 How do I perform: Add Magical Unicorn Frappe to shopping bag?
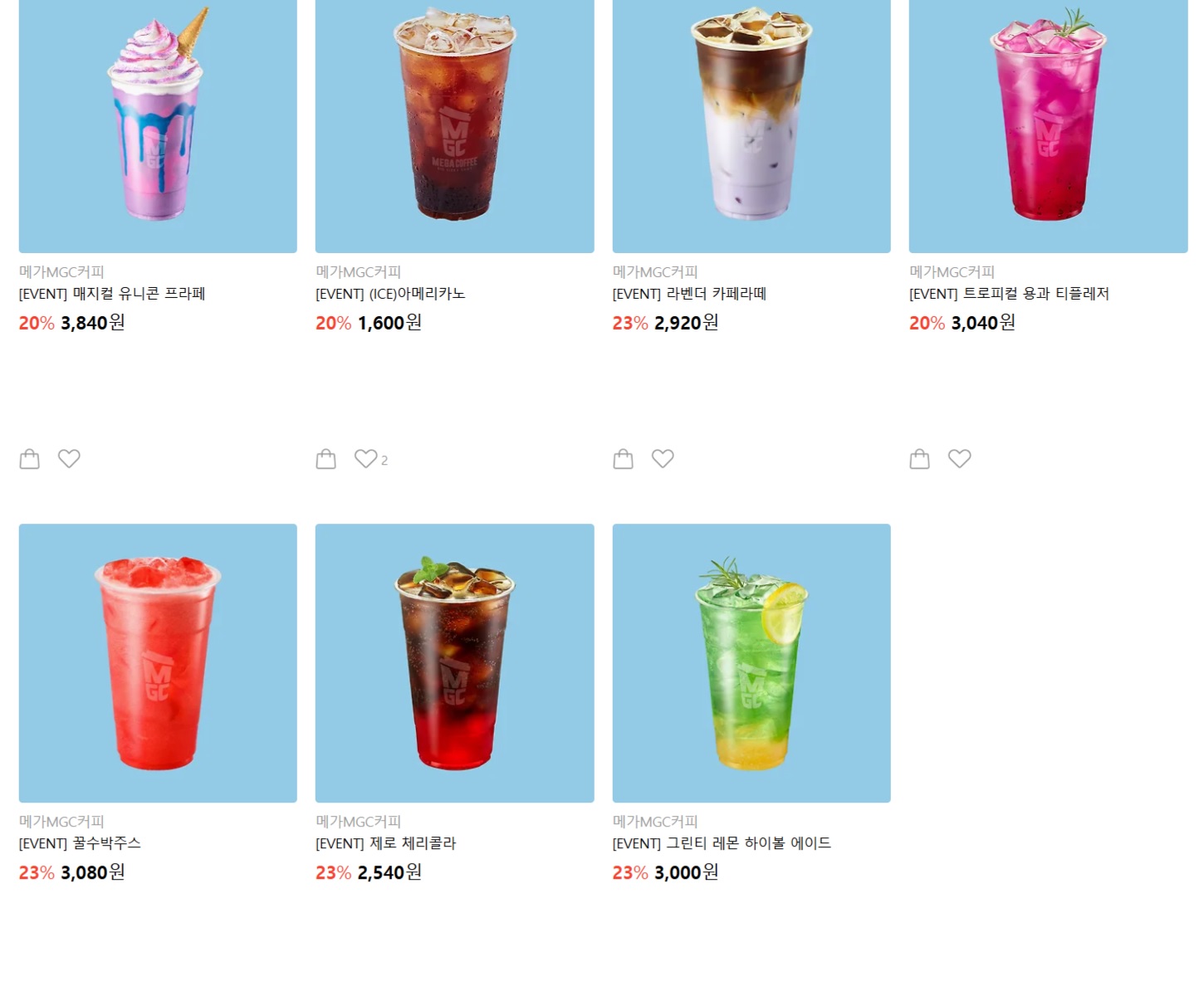click(x=29, y=459)
